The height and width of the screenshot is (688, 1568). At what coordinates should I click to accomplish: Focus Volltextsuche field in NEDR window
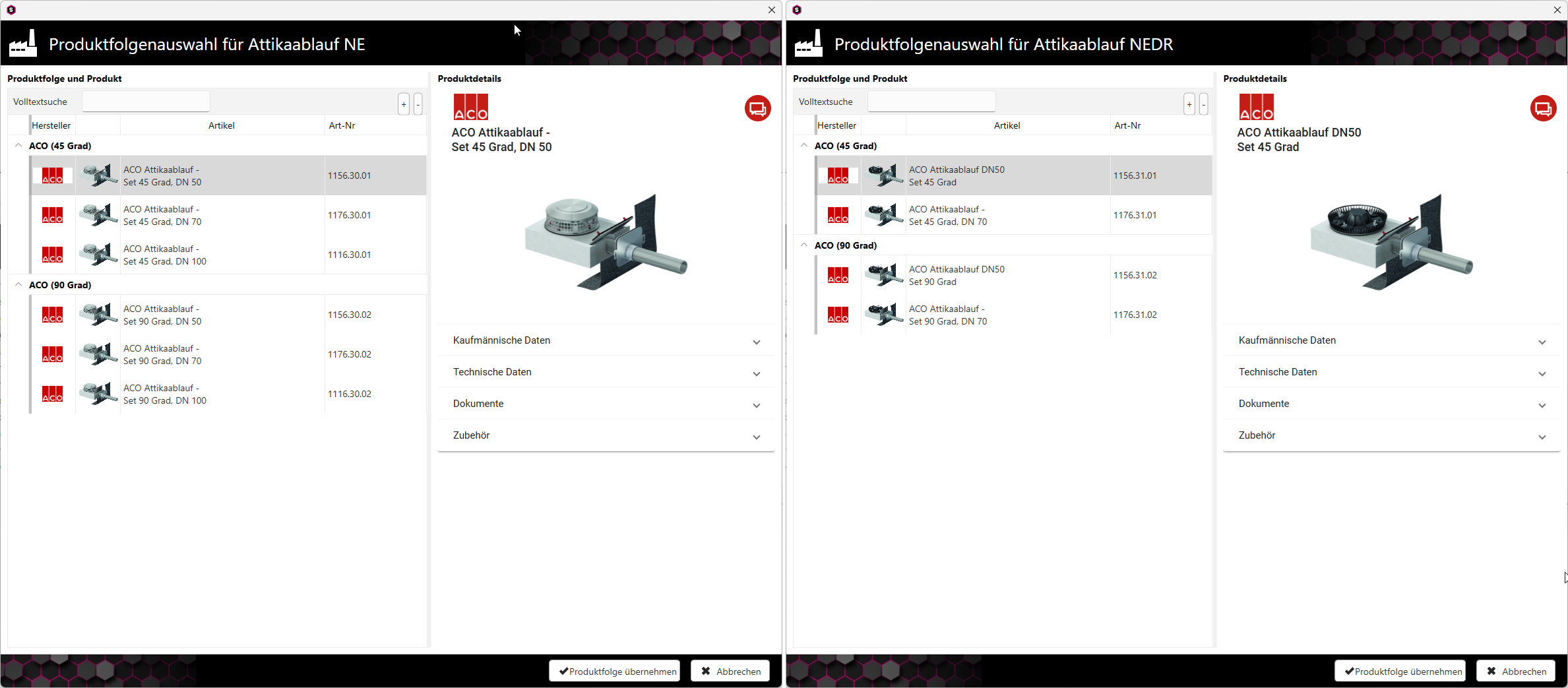tap(931, 102)
